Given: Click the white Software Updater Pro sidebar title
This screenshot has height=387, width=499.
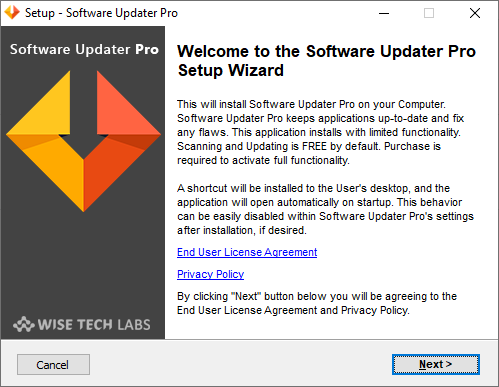Looking at the screenshot, I should coord(84,49).
